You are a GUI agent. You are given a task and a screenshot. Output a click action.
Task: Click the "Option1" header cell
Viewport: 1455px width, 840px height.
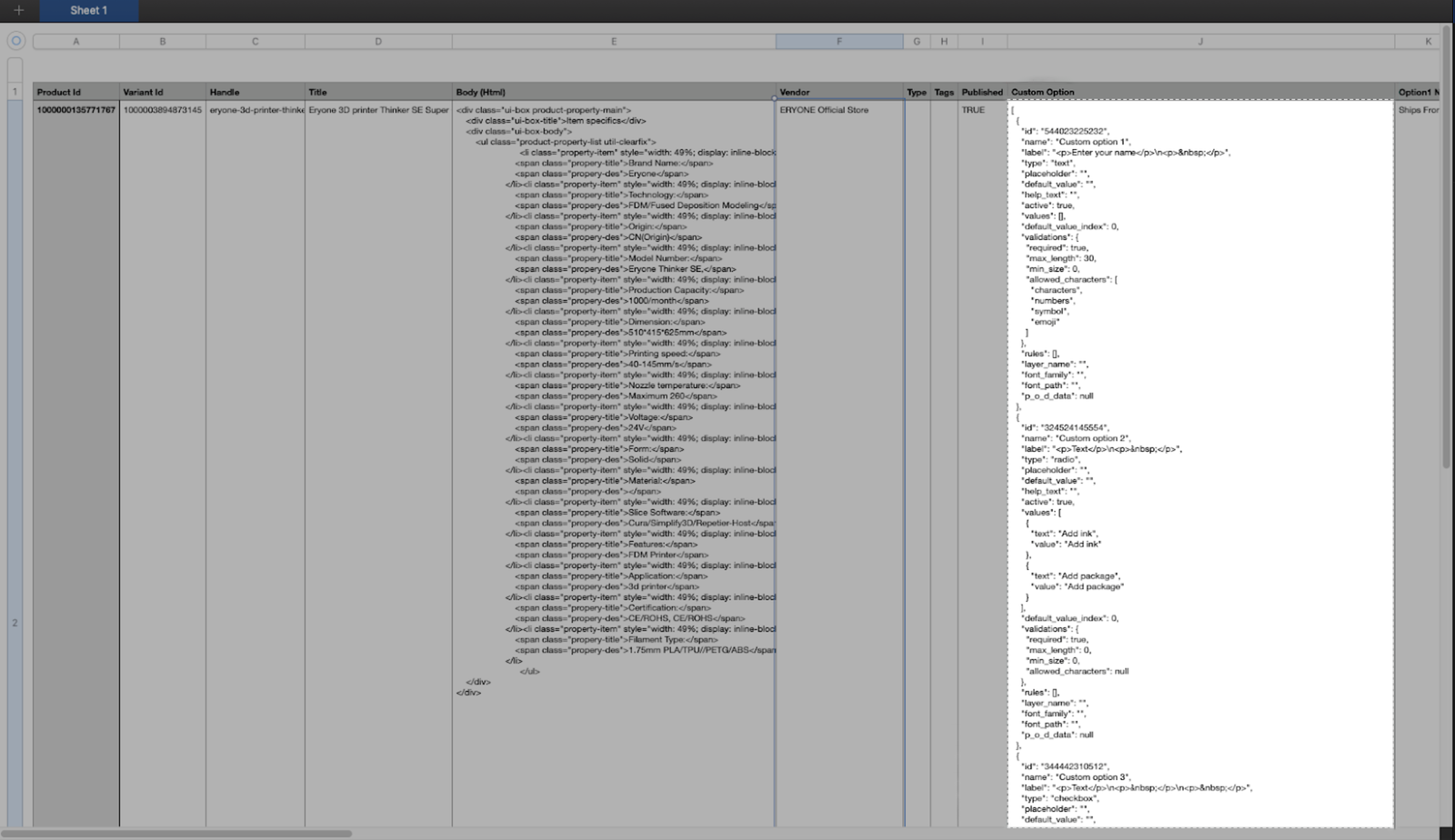click(x=1418, y=92)
